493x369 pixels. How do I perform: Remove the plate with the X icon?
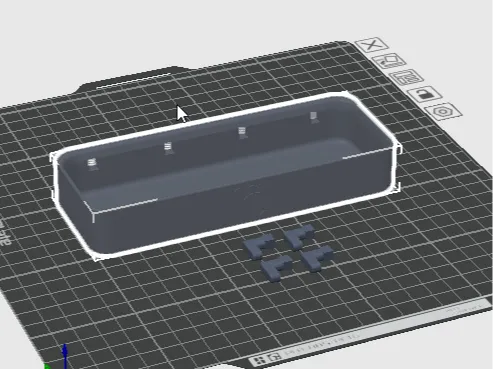click(x=372, y=45)
